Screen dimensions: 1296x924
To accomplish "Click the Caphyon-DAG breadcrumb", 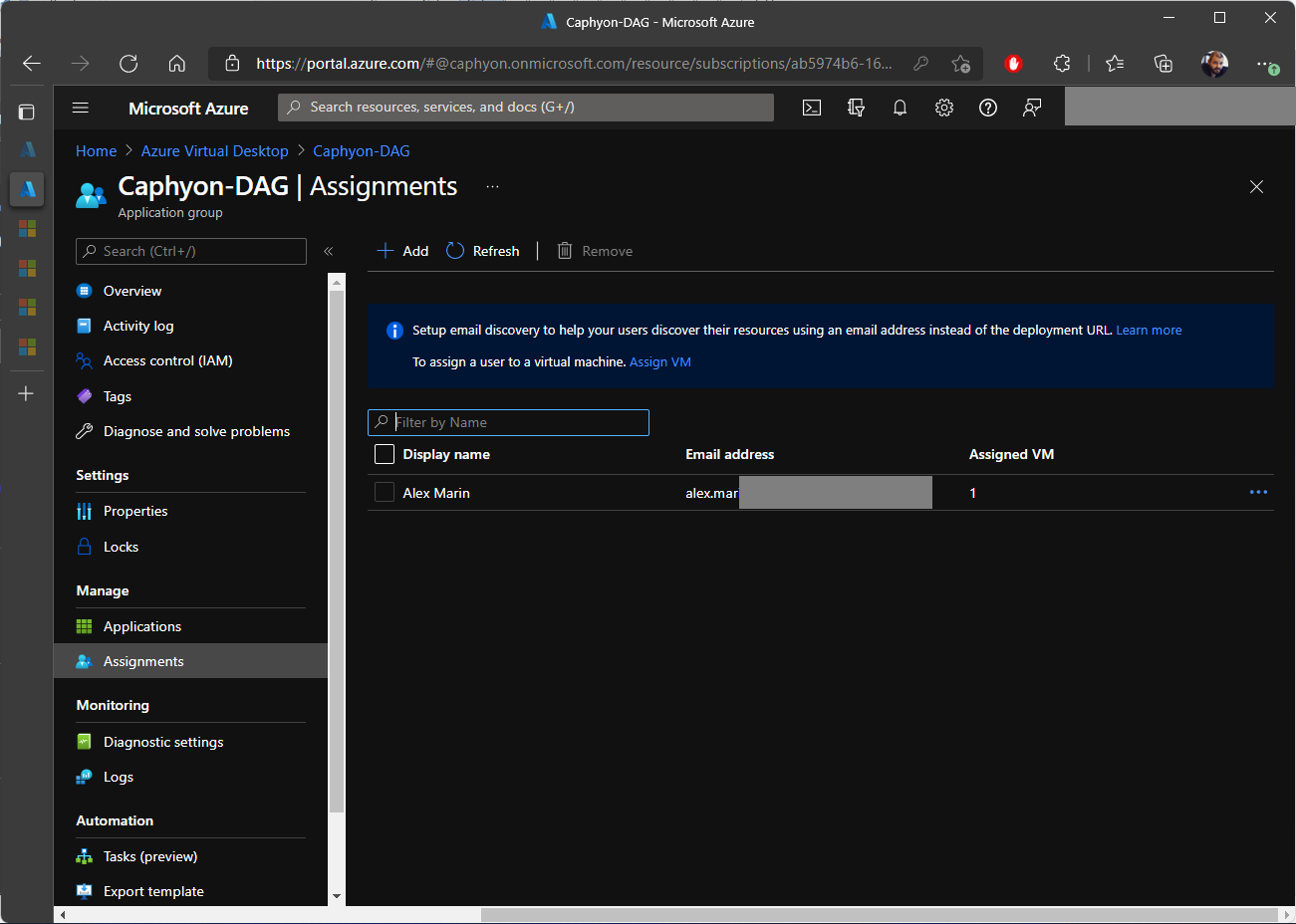I will coord(362,151).
